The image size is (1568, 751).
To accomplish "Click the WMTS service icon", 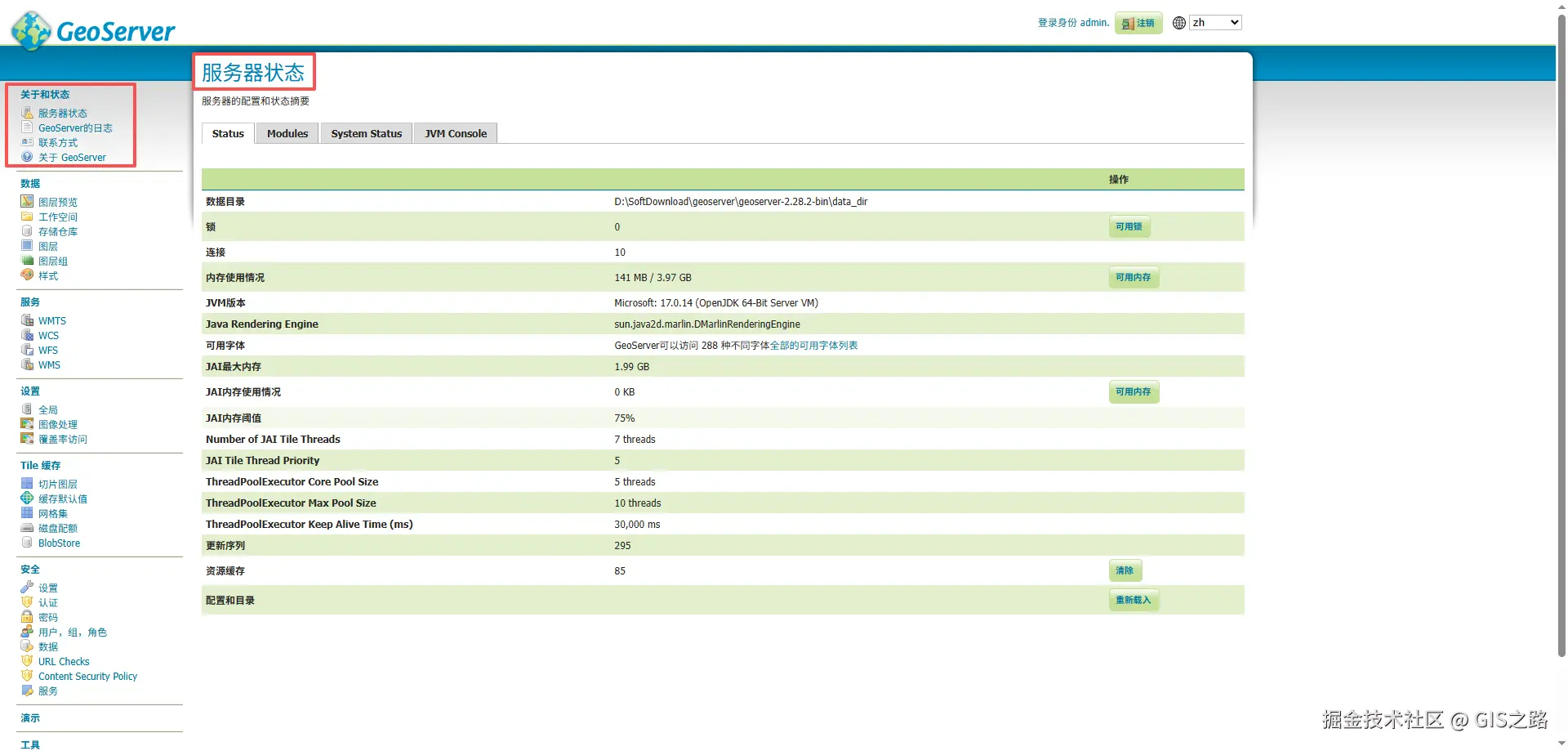I will coord(27,320).
